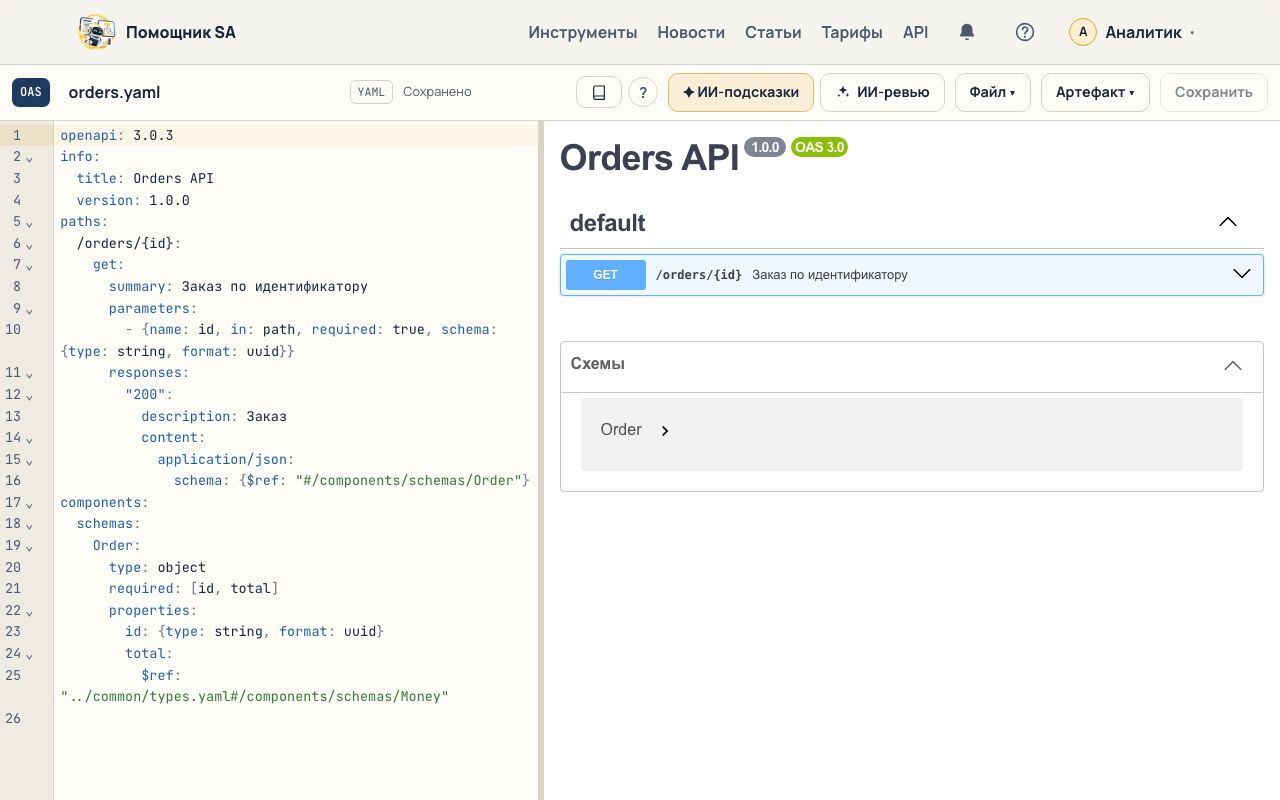
Task: Open the API navigation link
Action: point(916,32)
